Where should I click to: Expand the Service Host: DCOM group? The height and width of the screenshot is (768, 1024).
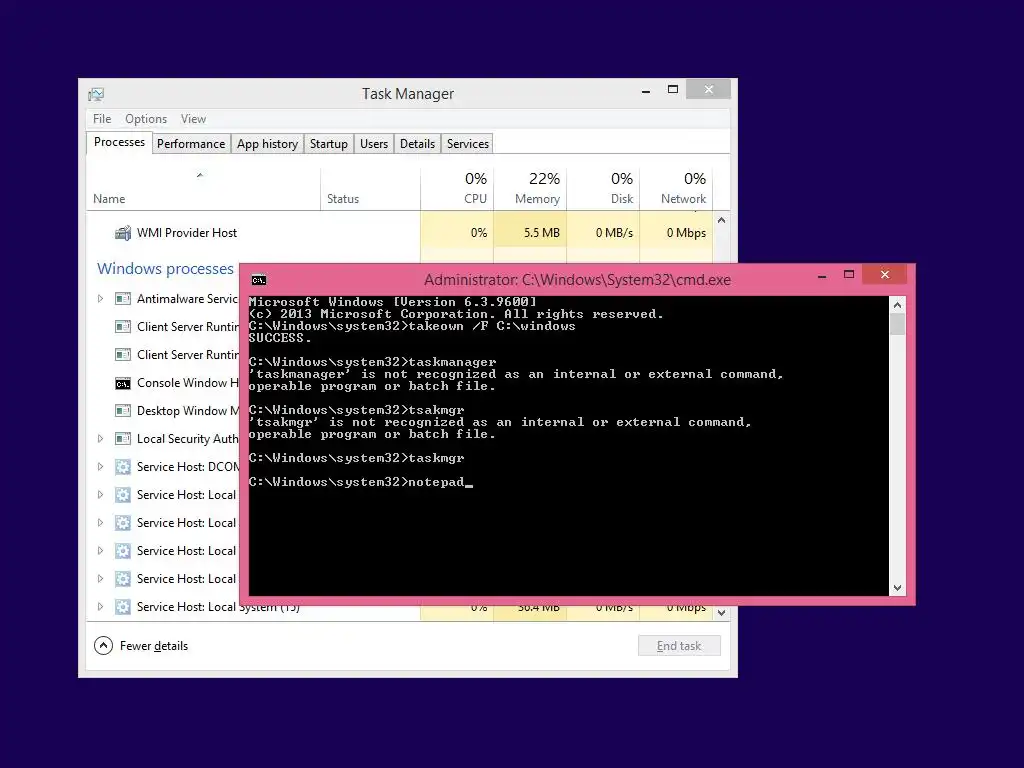click(100, 467)
